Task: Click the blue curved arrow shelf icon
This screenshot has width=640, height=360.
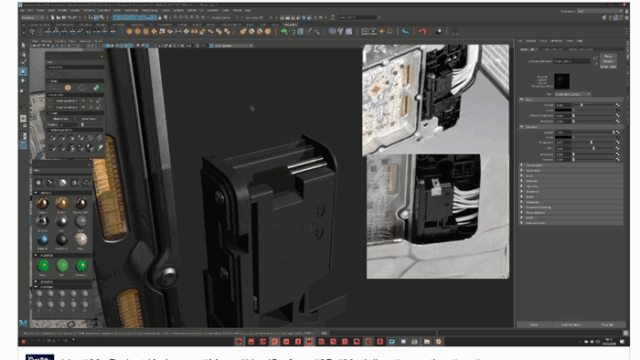Action: [405, 31]
